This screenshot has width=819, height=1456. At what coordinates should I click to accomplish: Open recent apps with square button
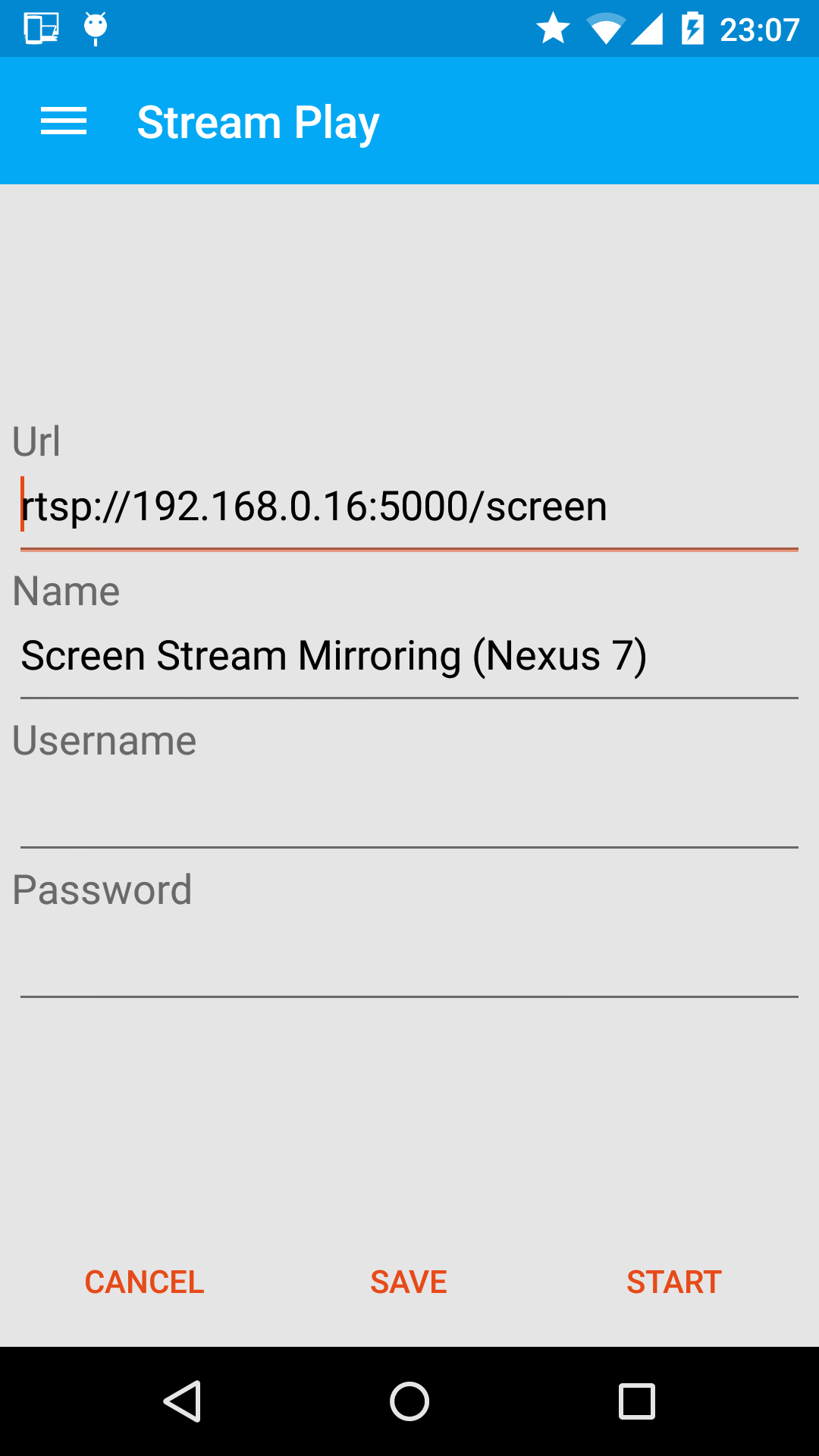pyautogui.click(x=637, y=1401)
